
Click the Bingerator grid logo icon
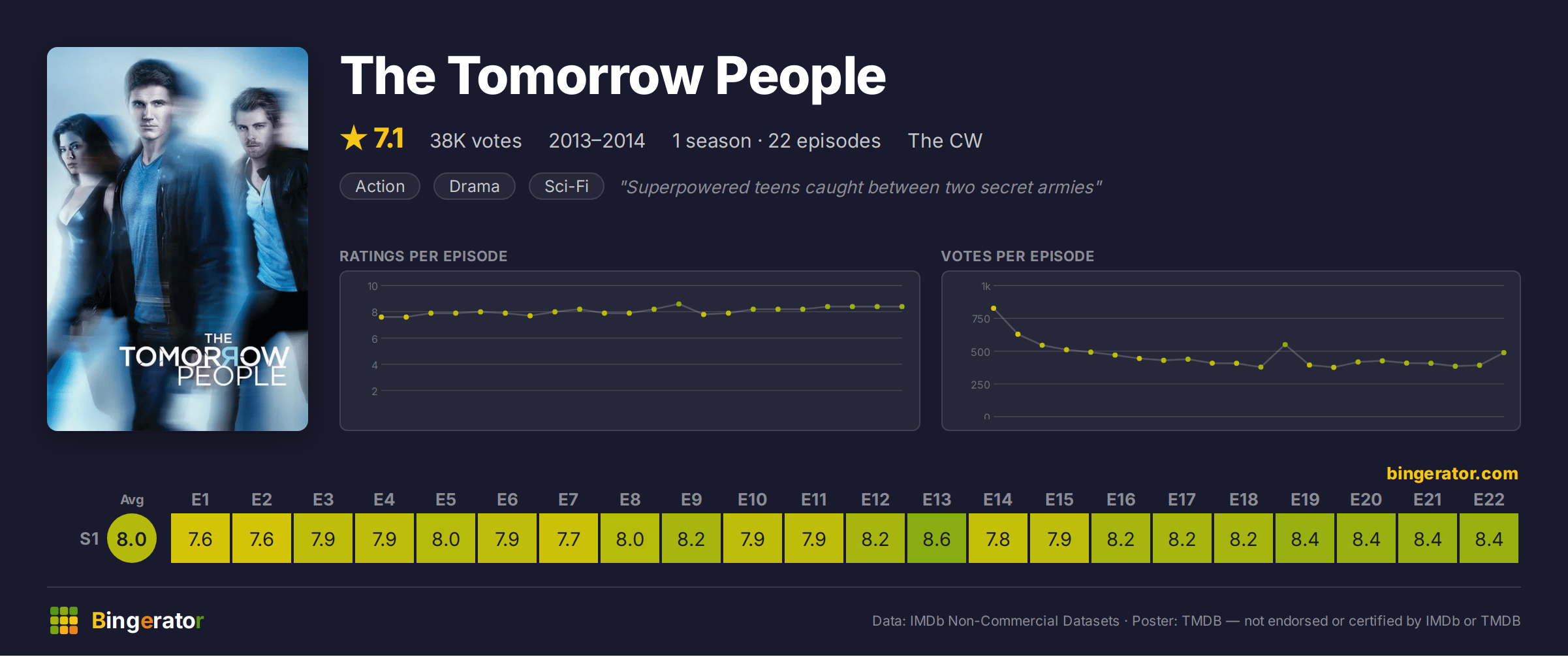[x=64, y=620]
